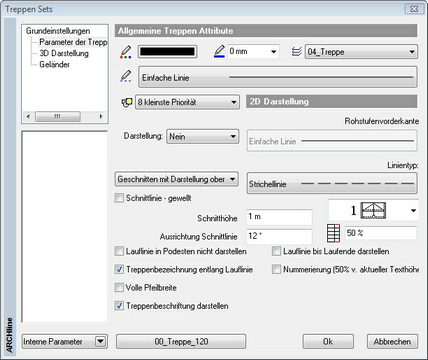Image resolution: width=428 pixels, height=360 pixels.
Task: Open the 0 mm line weight dropdown
Action: (x=253, y=52)
